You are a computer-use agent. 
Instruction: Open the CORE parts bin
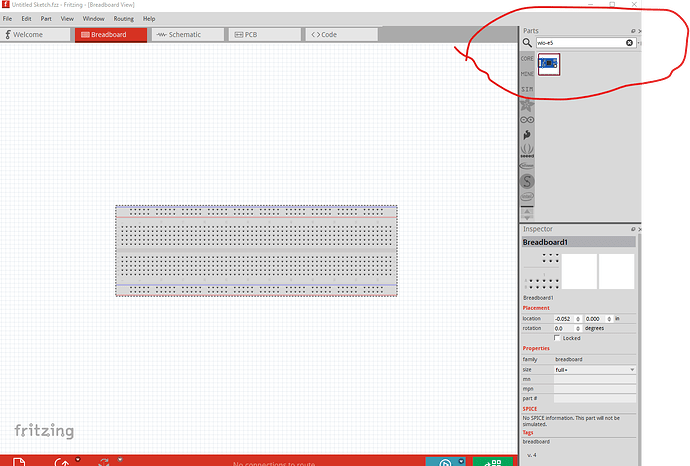click(527, 59)
